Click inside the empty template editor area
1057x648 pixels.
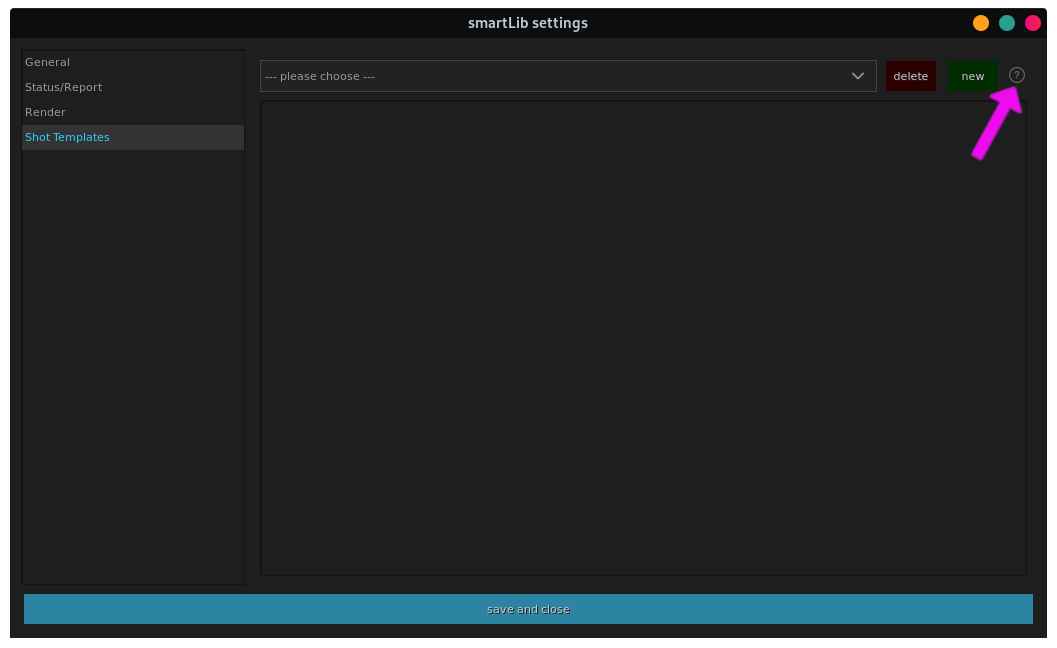pos(643,337)
